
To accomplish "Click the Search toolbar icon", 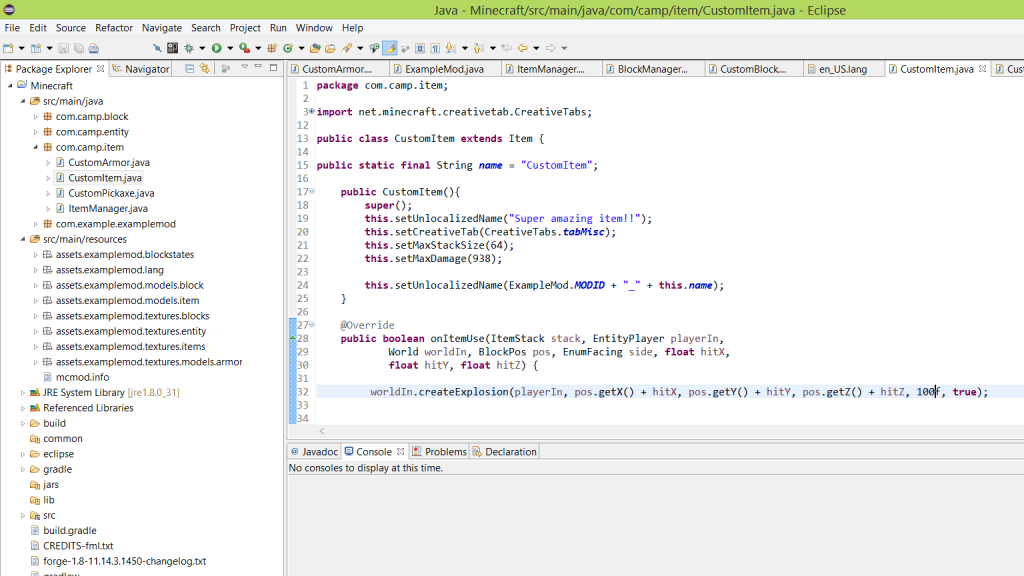I will [346, 47].
